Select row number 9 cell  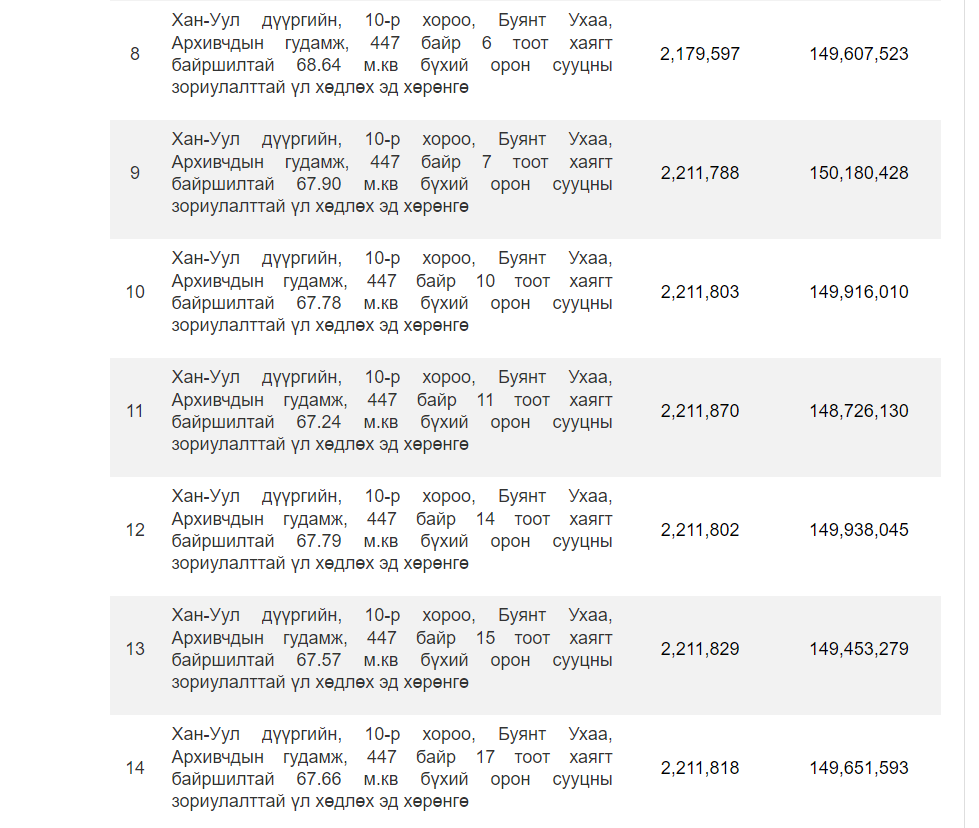click(135, 173)
